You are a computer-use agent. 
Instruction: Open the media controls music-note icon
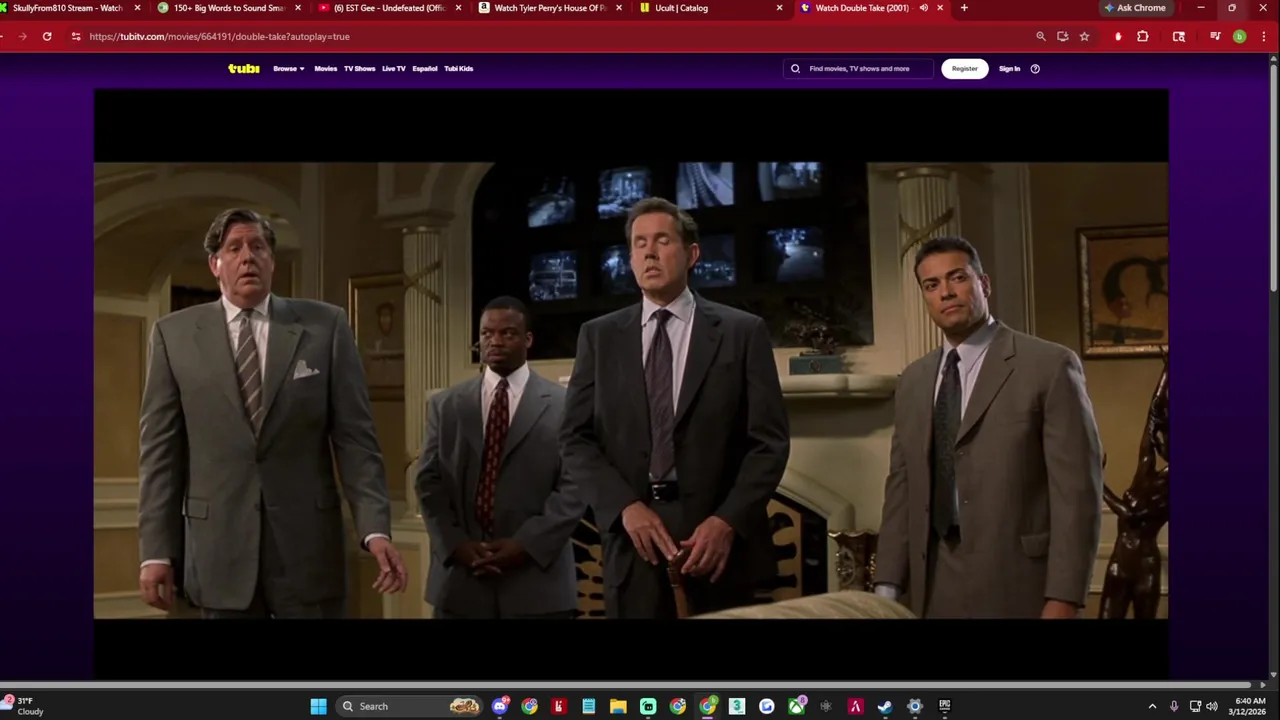pos(1215,36)
